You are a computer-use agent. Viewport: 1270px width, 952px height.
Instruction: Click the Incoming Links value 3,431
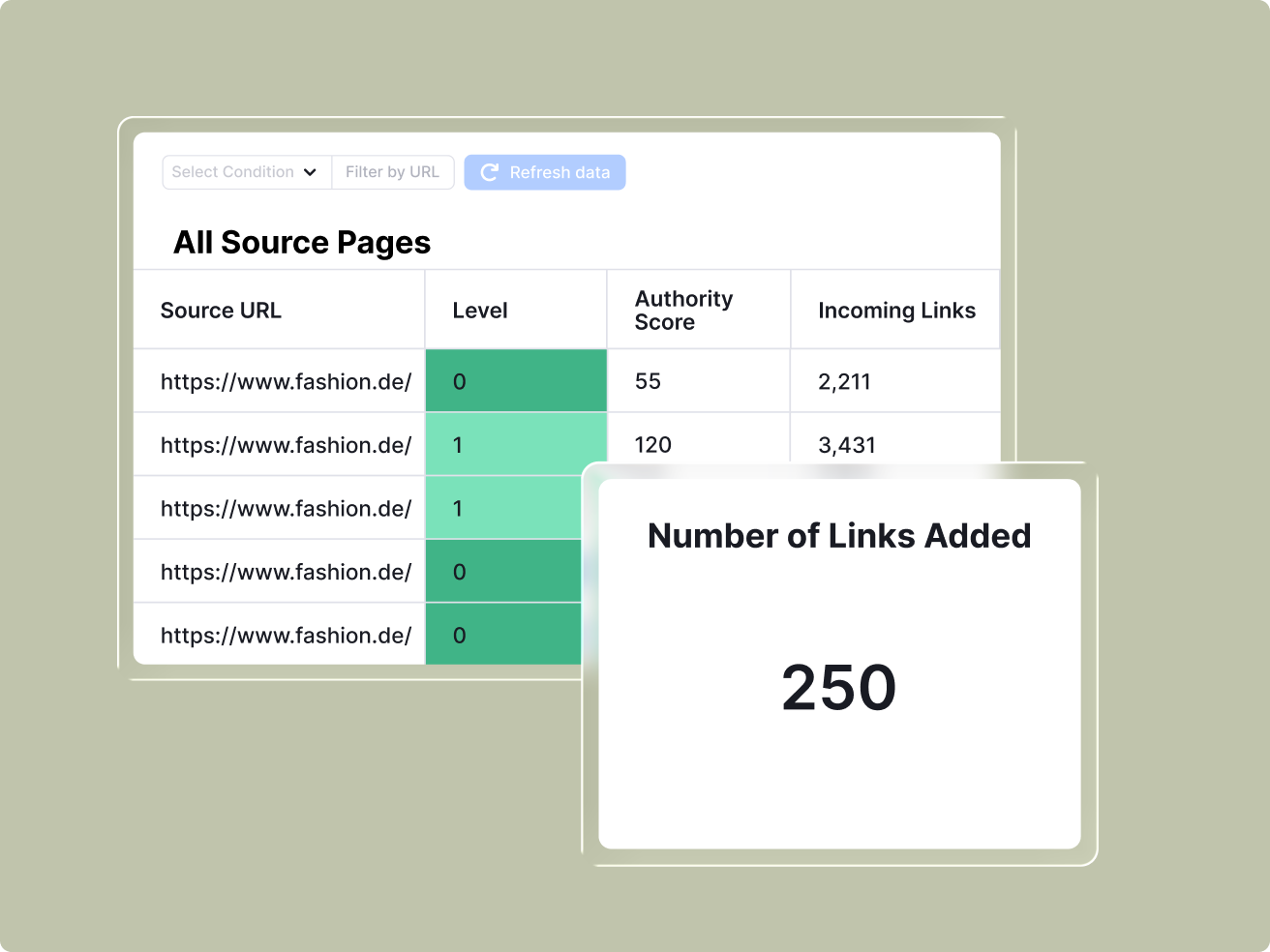pyautogui.click(x=846, y=445)
